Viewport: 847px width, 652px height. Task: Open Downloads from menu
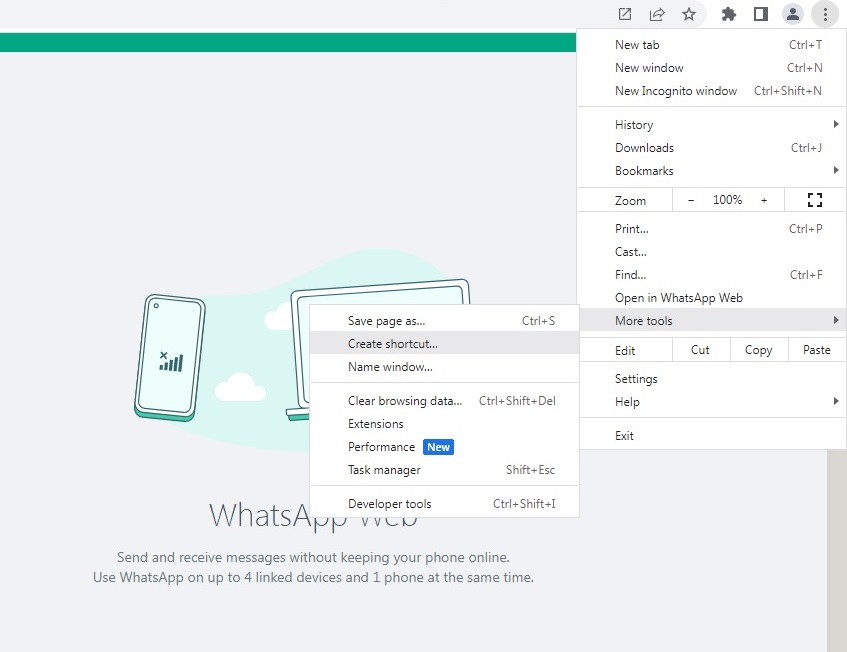tap(712, 147)
